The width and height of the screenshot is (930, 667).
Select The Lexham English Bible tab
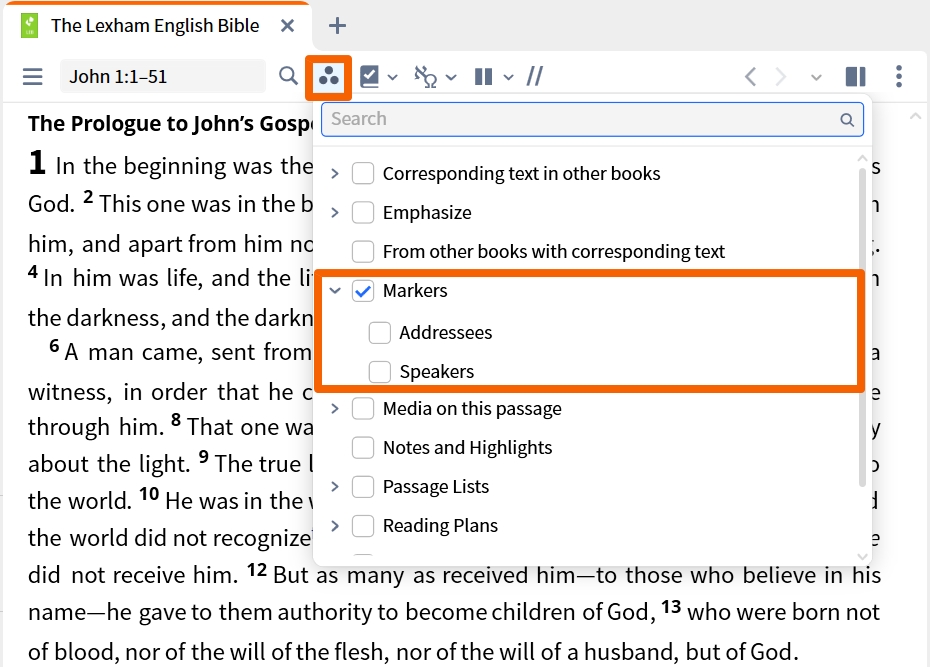(x=155, y=26)
